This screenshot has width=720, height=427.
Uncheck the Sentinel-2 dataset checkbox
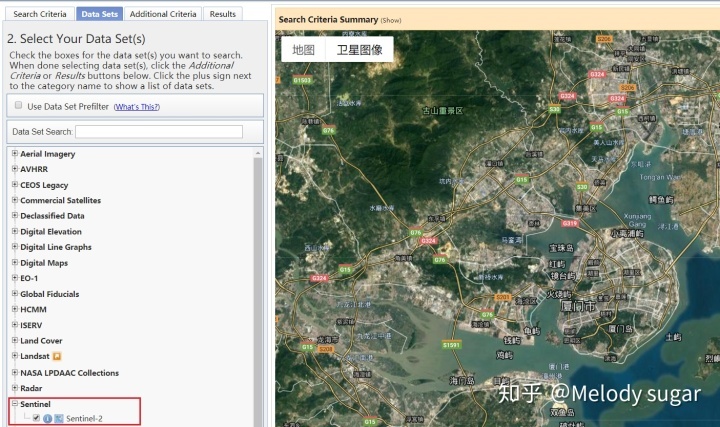click(36, 418)
